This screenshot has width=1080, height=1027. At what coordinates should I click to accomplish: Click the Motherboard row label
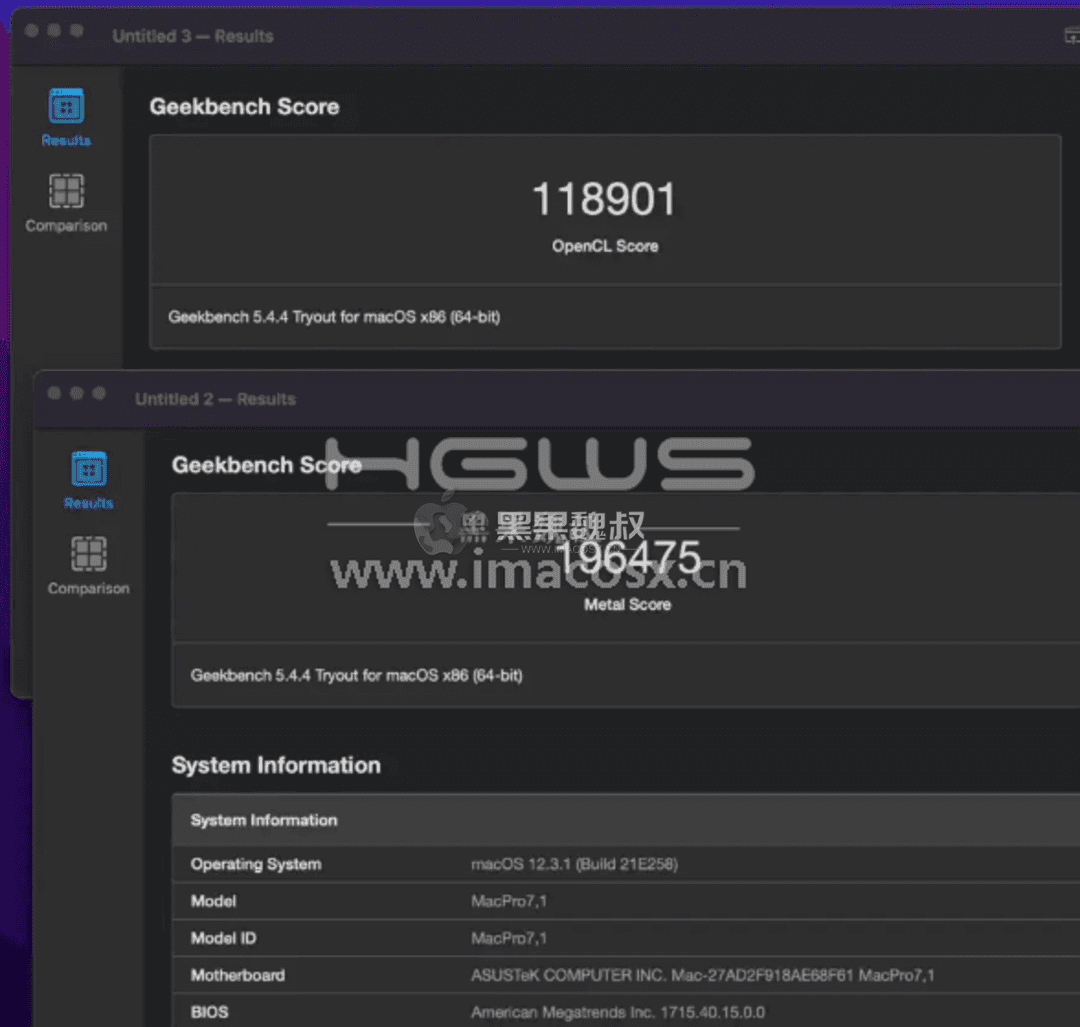pyautogui.click(x=238, y=975)
